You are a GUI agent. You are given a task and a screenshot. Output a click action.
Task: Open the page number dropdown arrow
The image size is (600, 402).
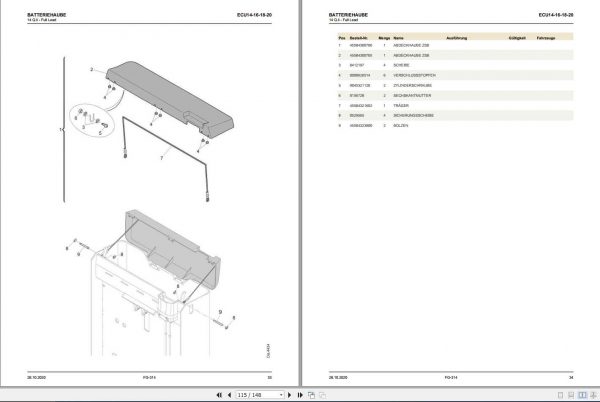281,395
